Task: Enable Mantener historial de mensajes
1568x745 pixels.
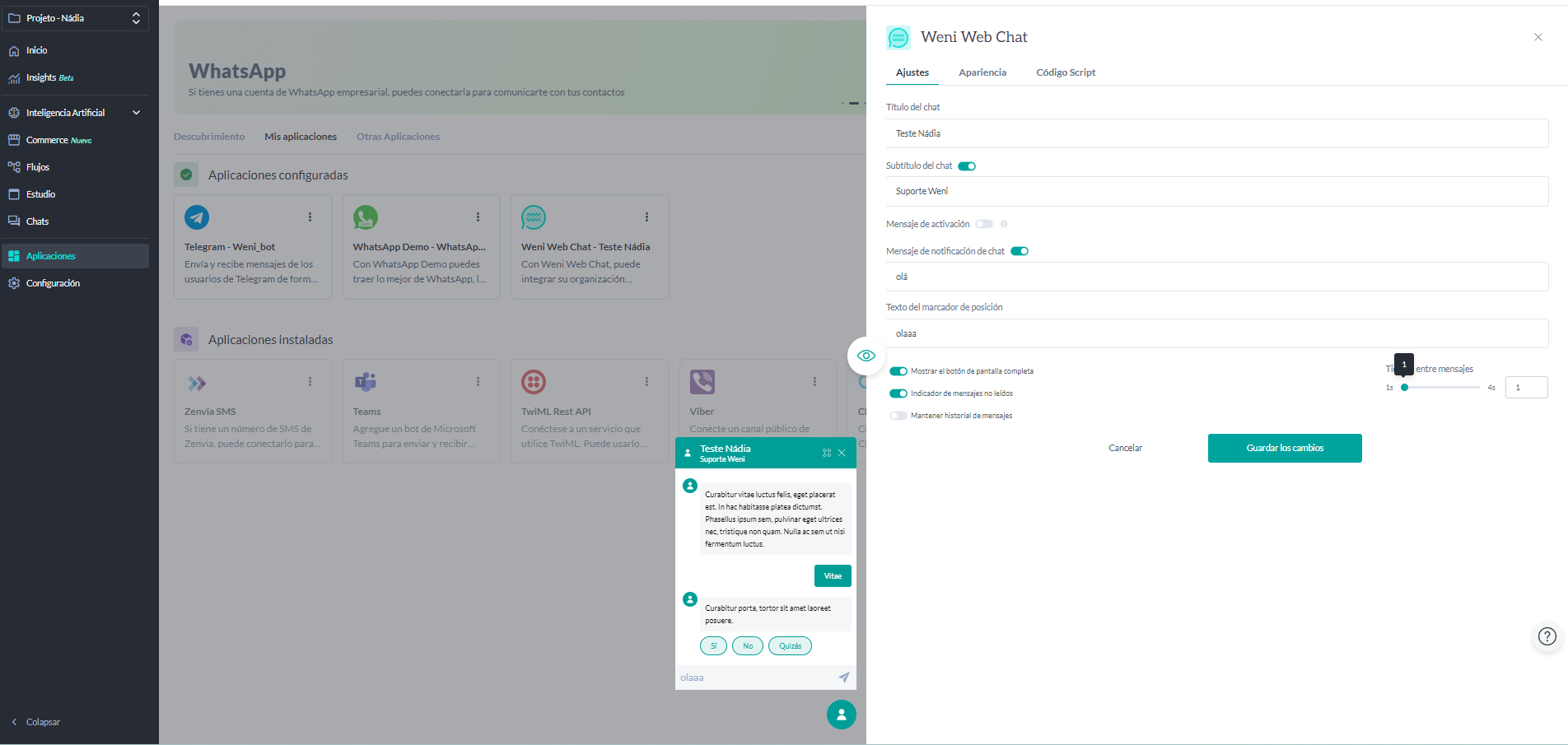Action: click(x=898, y=416)
